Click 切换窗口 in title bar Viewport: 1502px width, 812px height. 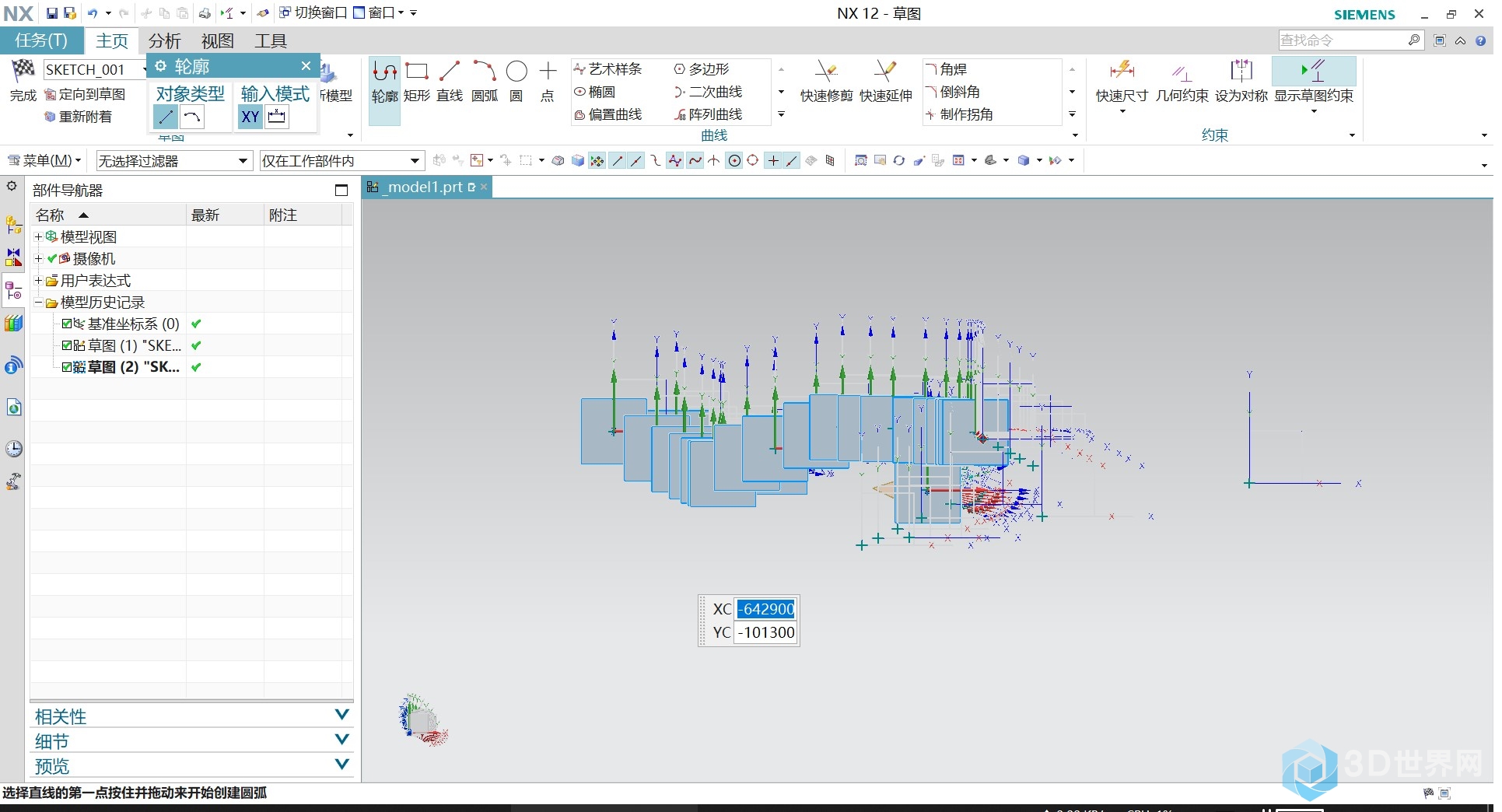pos(313,13)
